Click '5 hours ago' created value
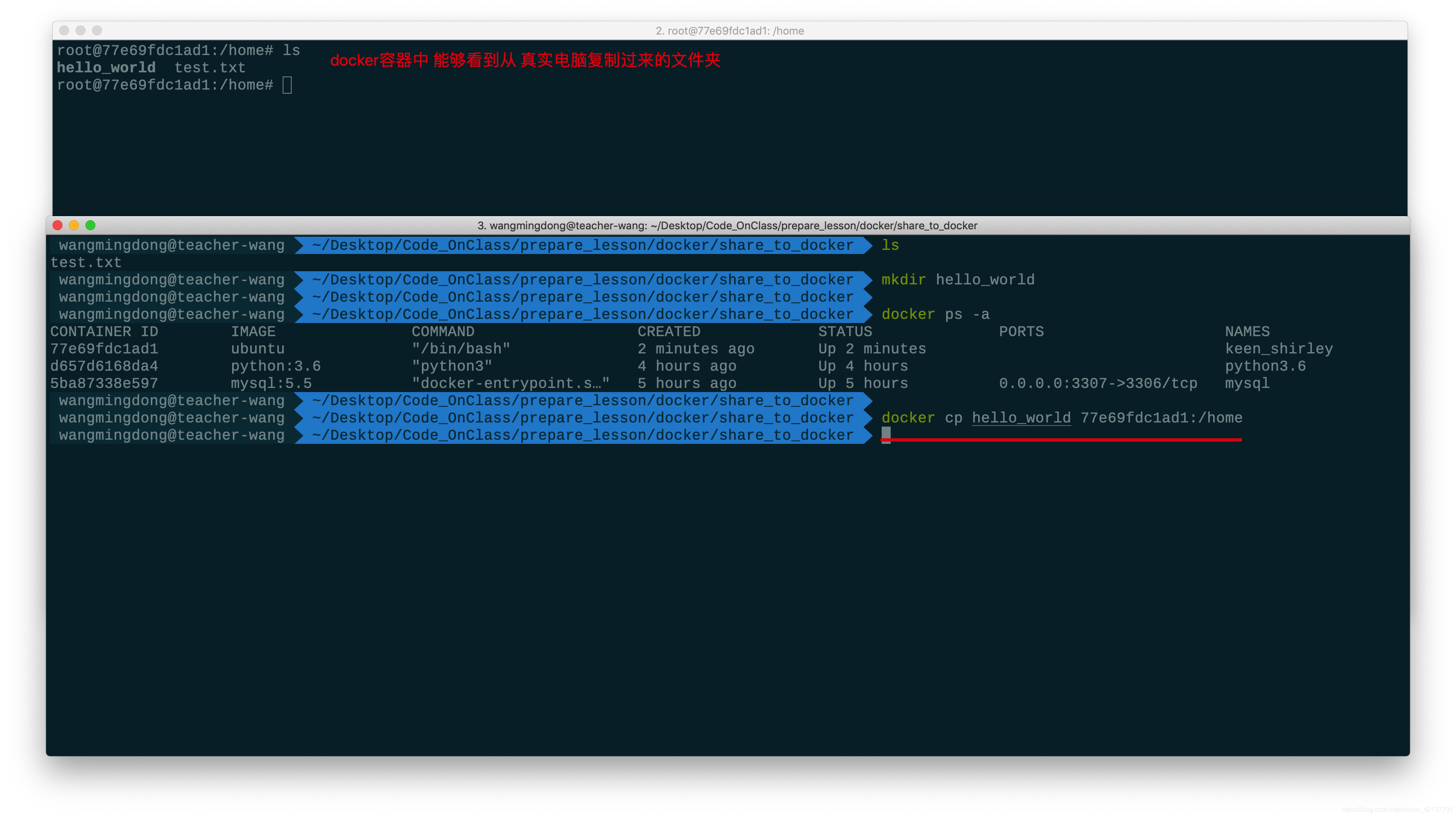Viewport: 1456px width, 817px height. click(687, 383)
